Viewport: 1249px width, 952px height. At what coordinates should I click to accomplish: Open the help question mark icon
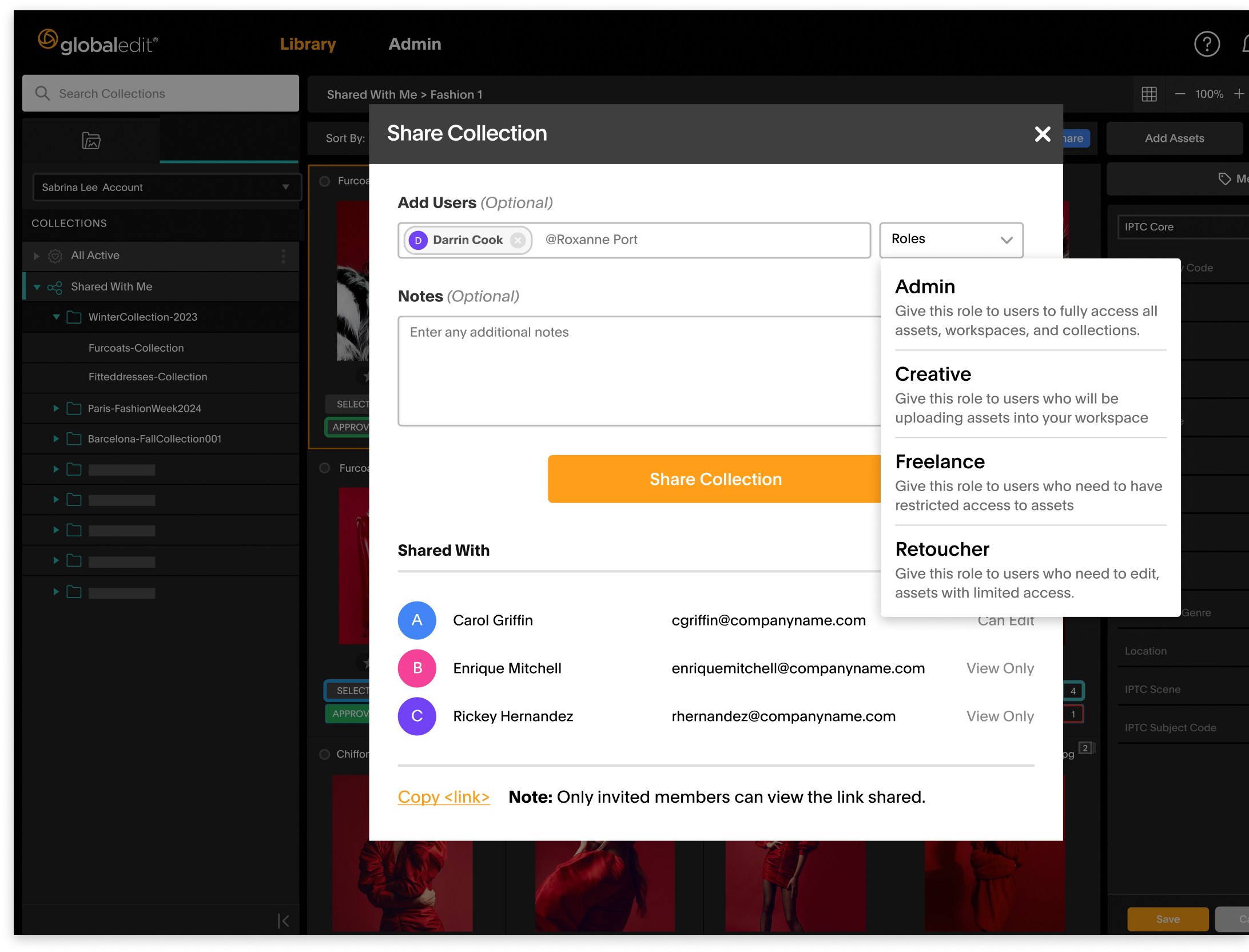pos(1207,44)
